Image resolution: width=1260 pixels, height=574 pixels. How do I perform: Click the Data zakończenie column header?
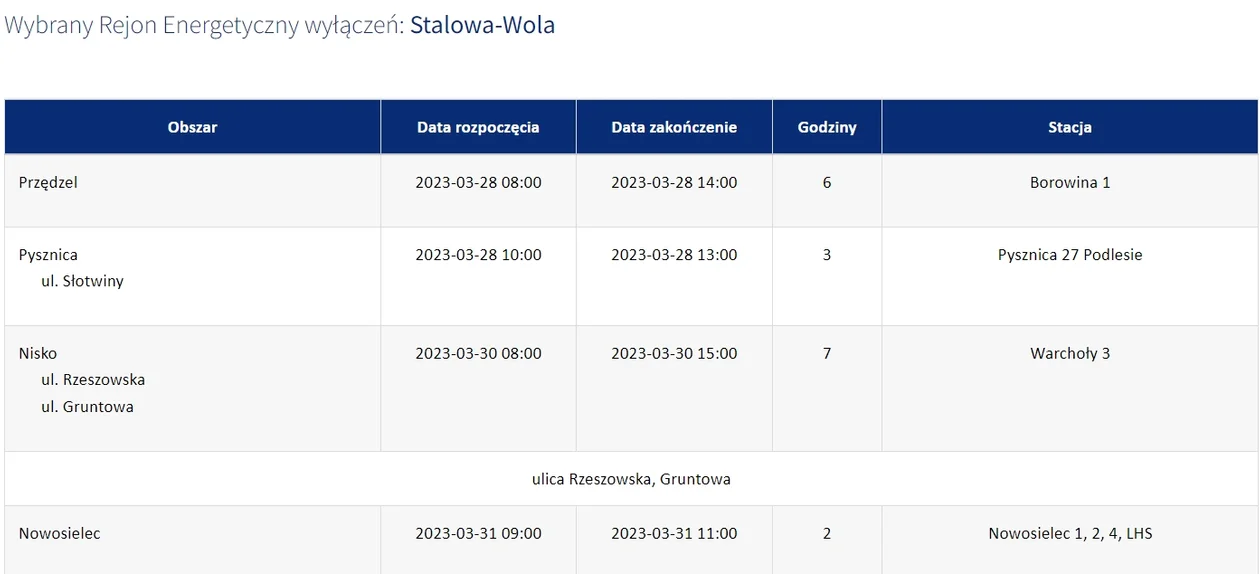coord(674,127)
